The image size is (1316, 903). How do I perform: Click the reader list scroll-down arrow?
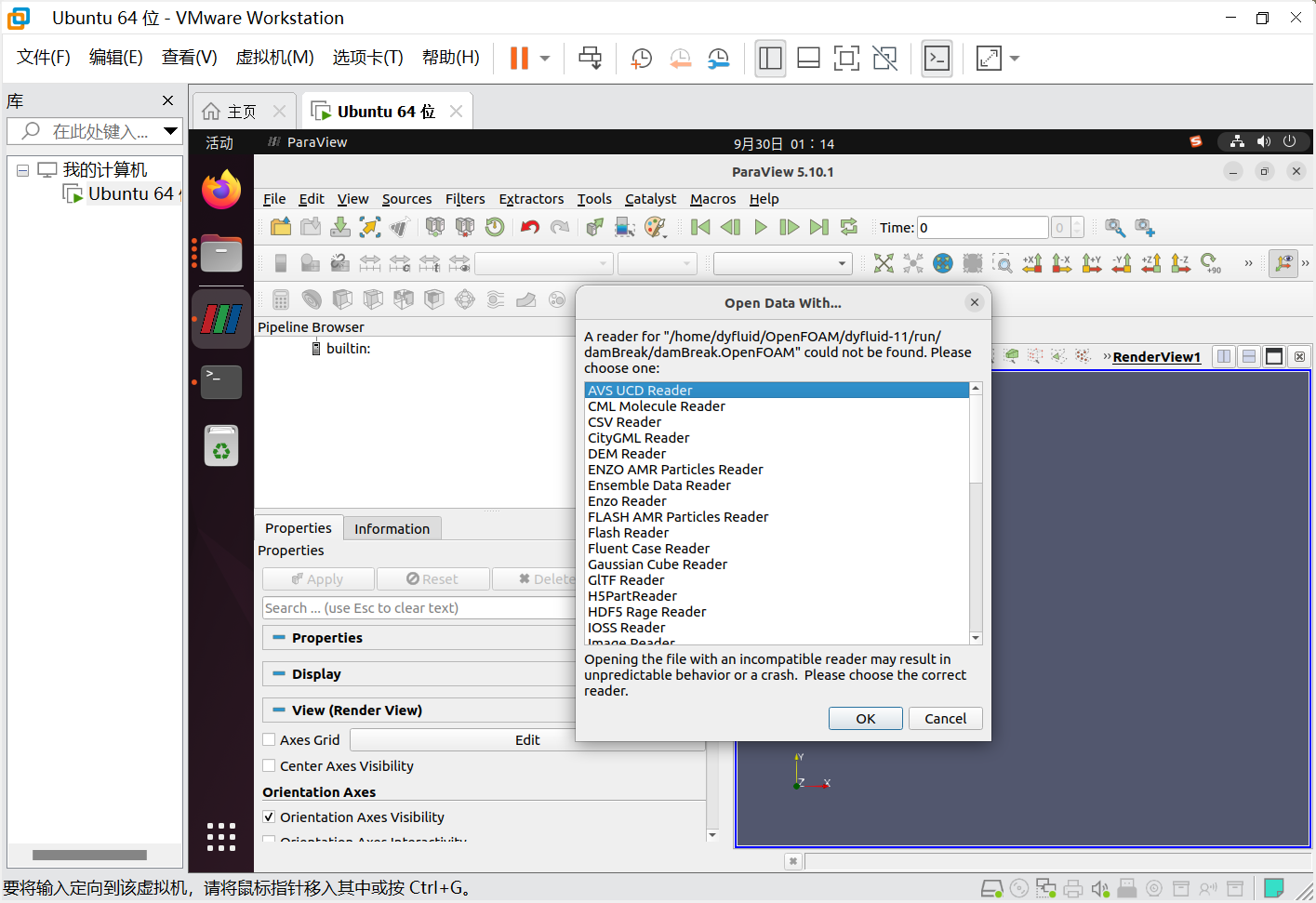[x=976, y=638]
